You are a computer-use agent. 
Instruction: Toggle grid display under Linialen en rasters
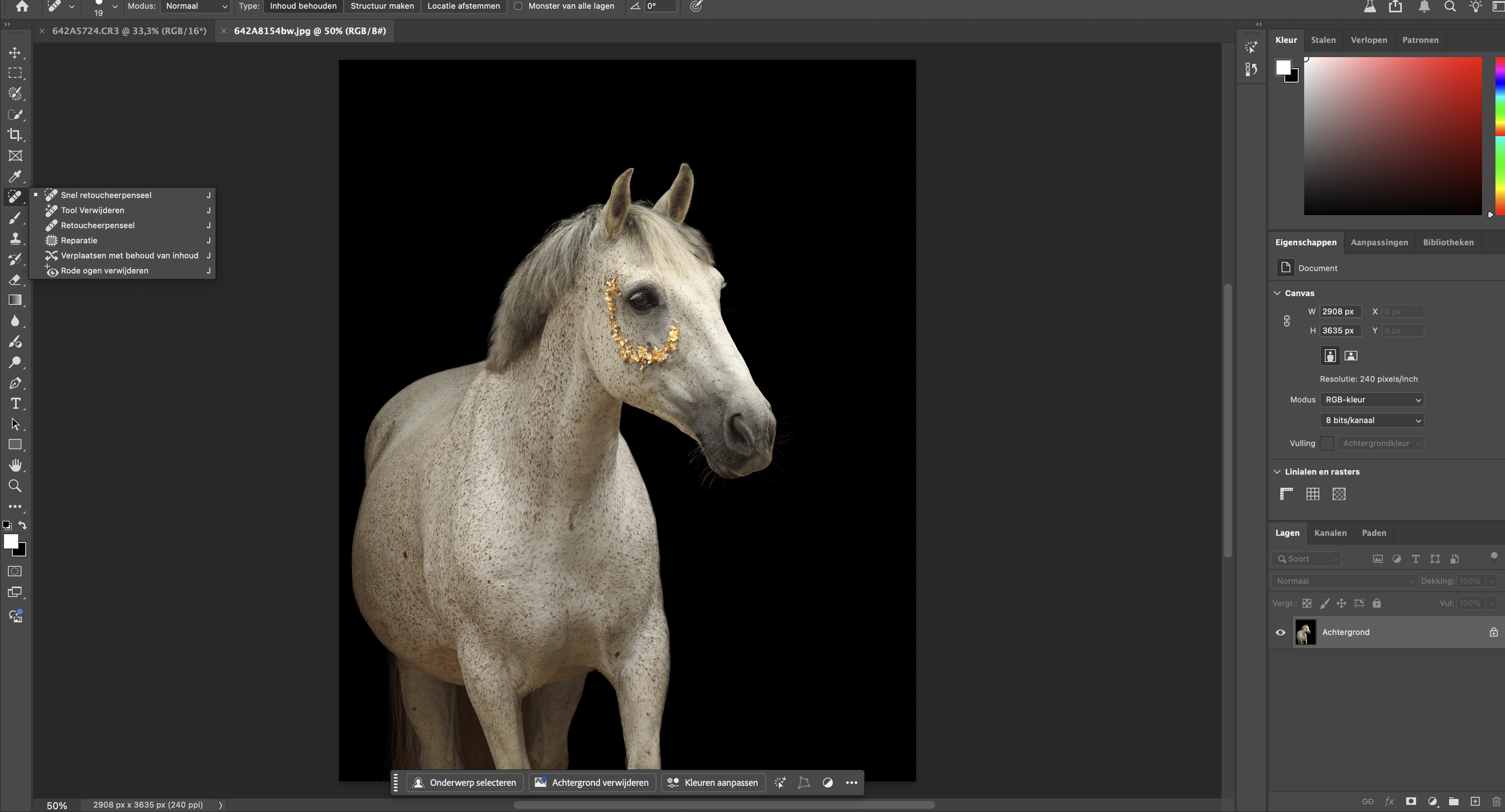pos(1312,494)
